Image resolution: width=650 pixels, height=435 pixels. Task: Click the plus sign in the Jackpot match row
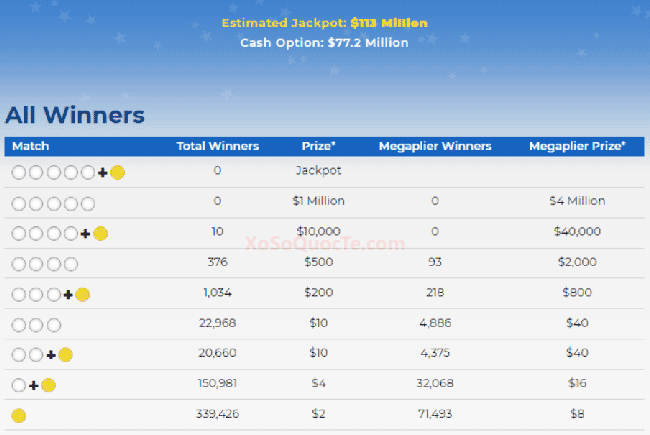tap(102, 172)
